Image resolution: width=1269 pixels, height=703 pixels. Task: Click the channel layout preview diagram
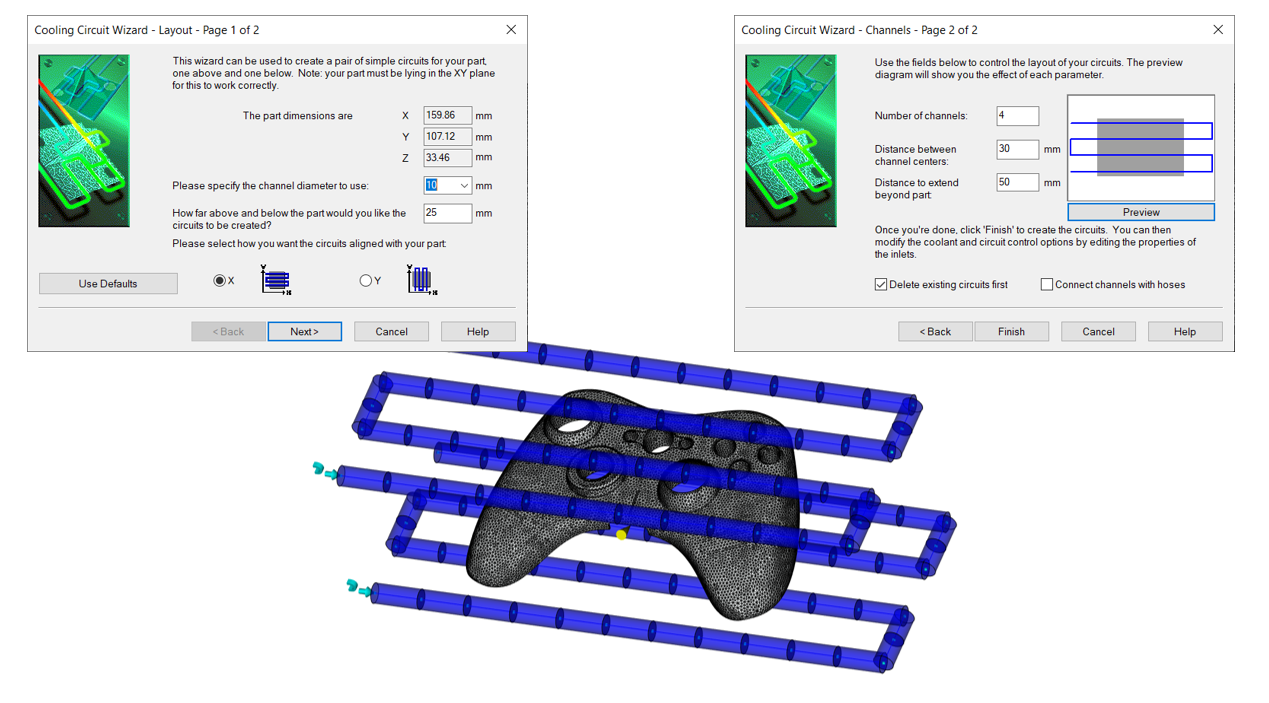1141,148
